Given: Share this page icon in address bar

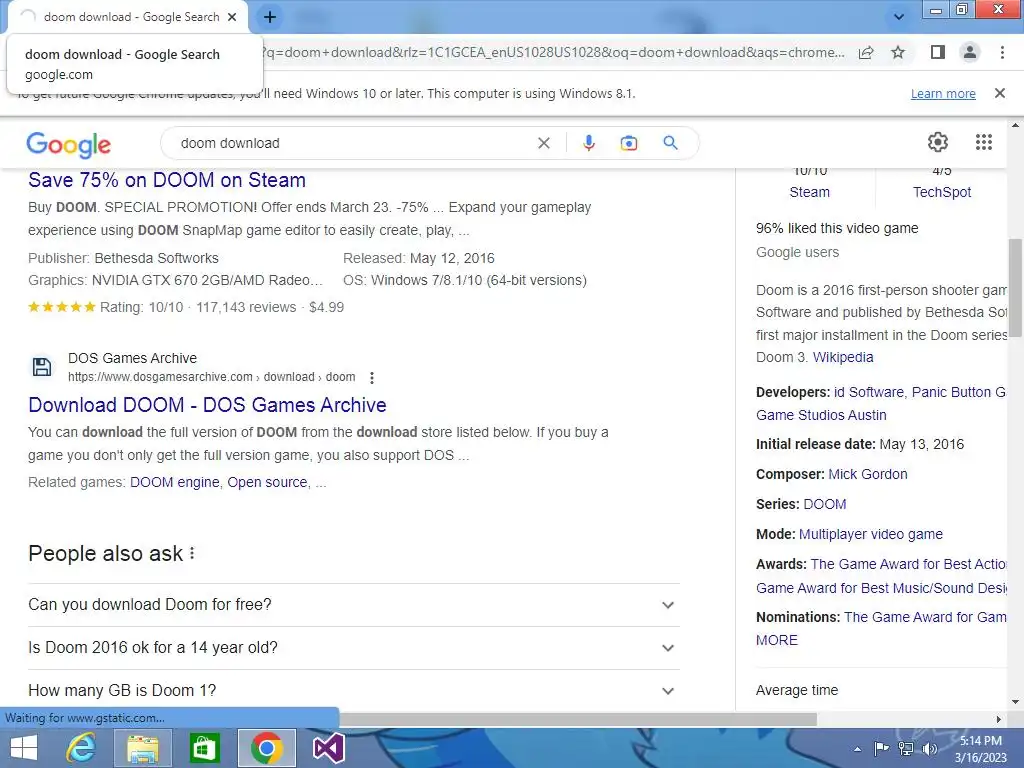Looking at the screenshot, I should click(x=866, y=52).
